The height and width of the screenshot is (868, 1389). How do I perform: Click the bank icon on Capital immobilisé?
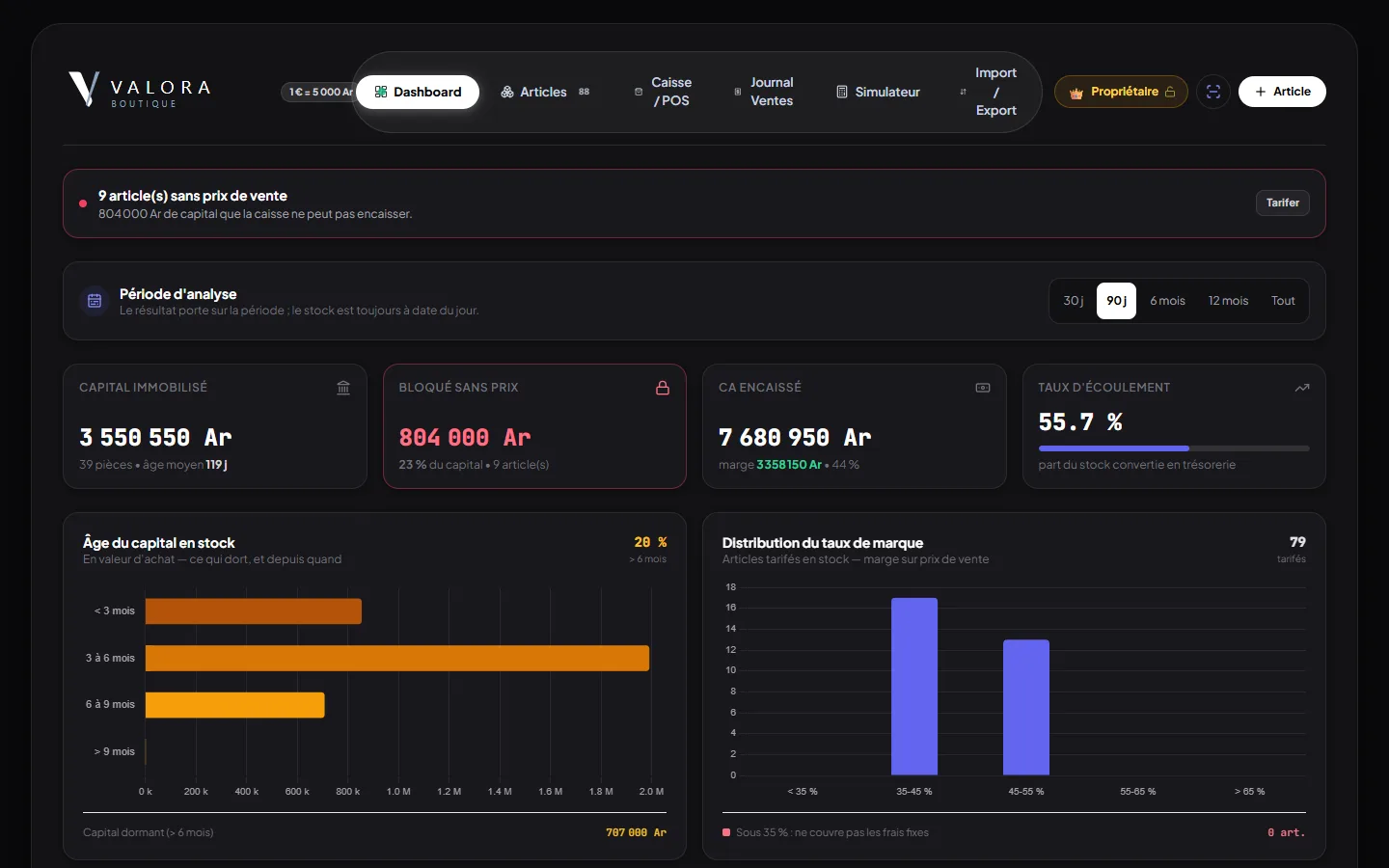343,388
